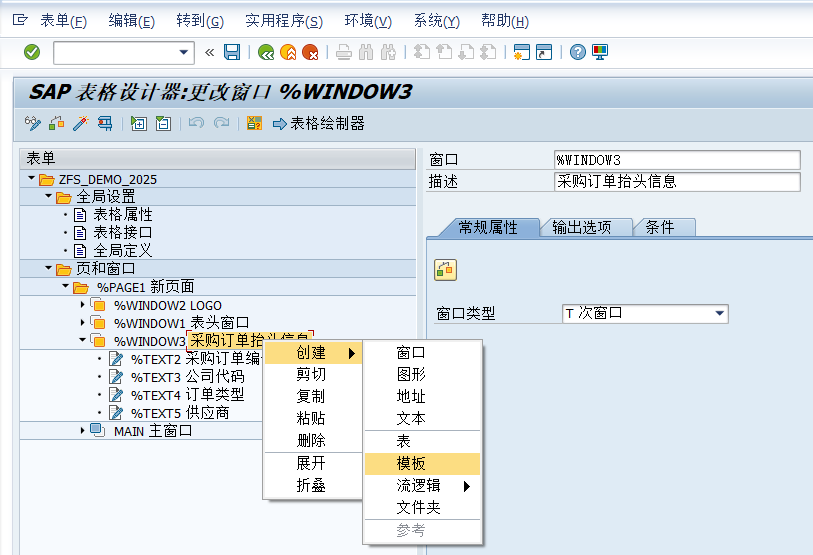Click the check icon on General Attributes tab
Viewport: 813px width, 555px height.
(x=445, y=270)
